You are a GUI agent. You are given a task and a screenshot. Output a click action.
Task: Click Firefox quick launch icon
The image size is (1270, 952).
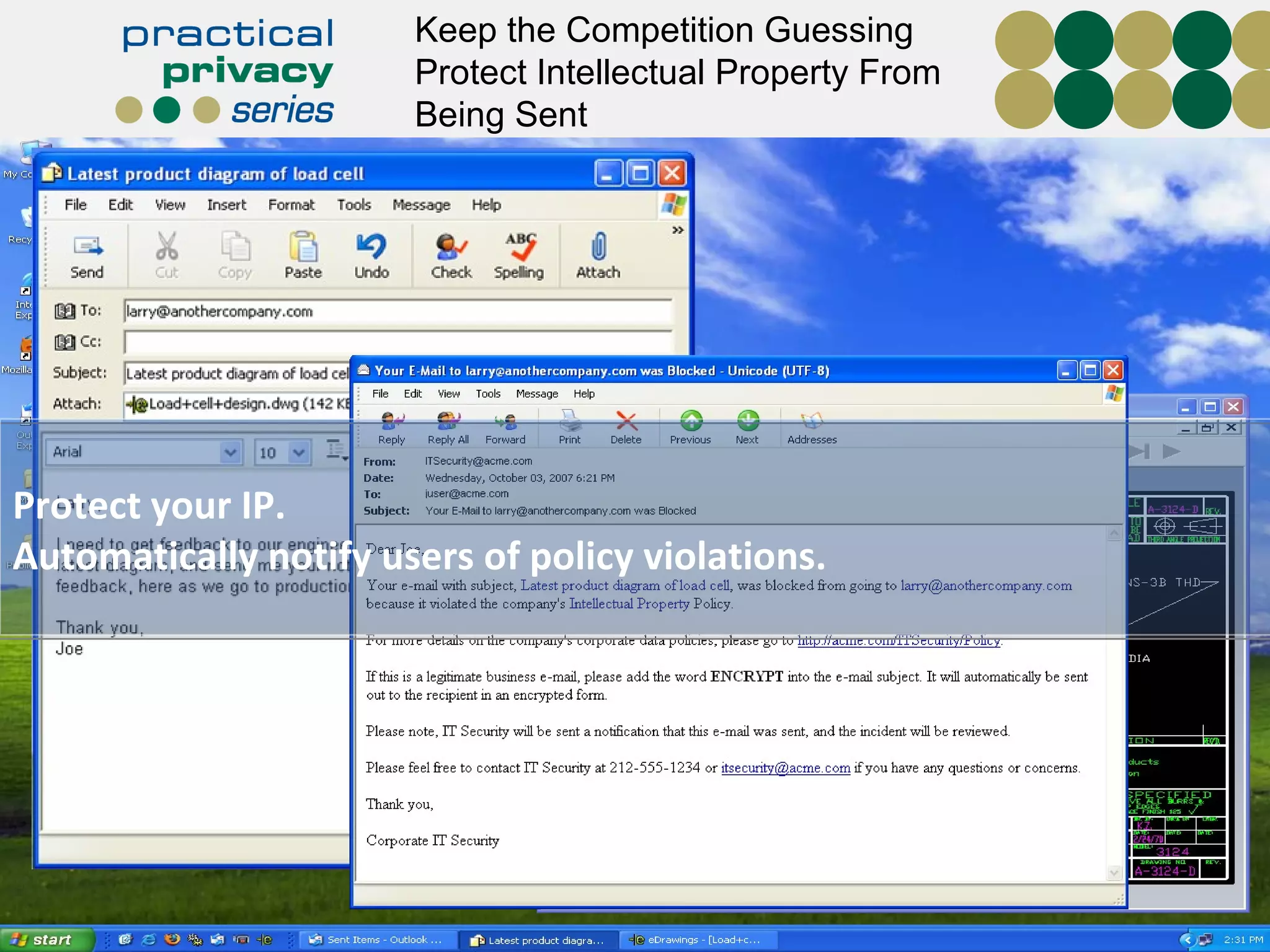pyautogui.click(x=172, y=940)
